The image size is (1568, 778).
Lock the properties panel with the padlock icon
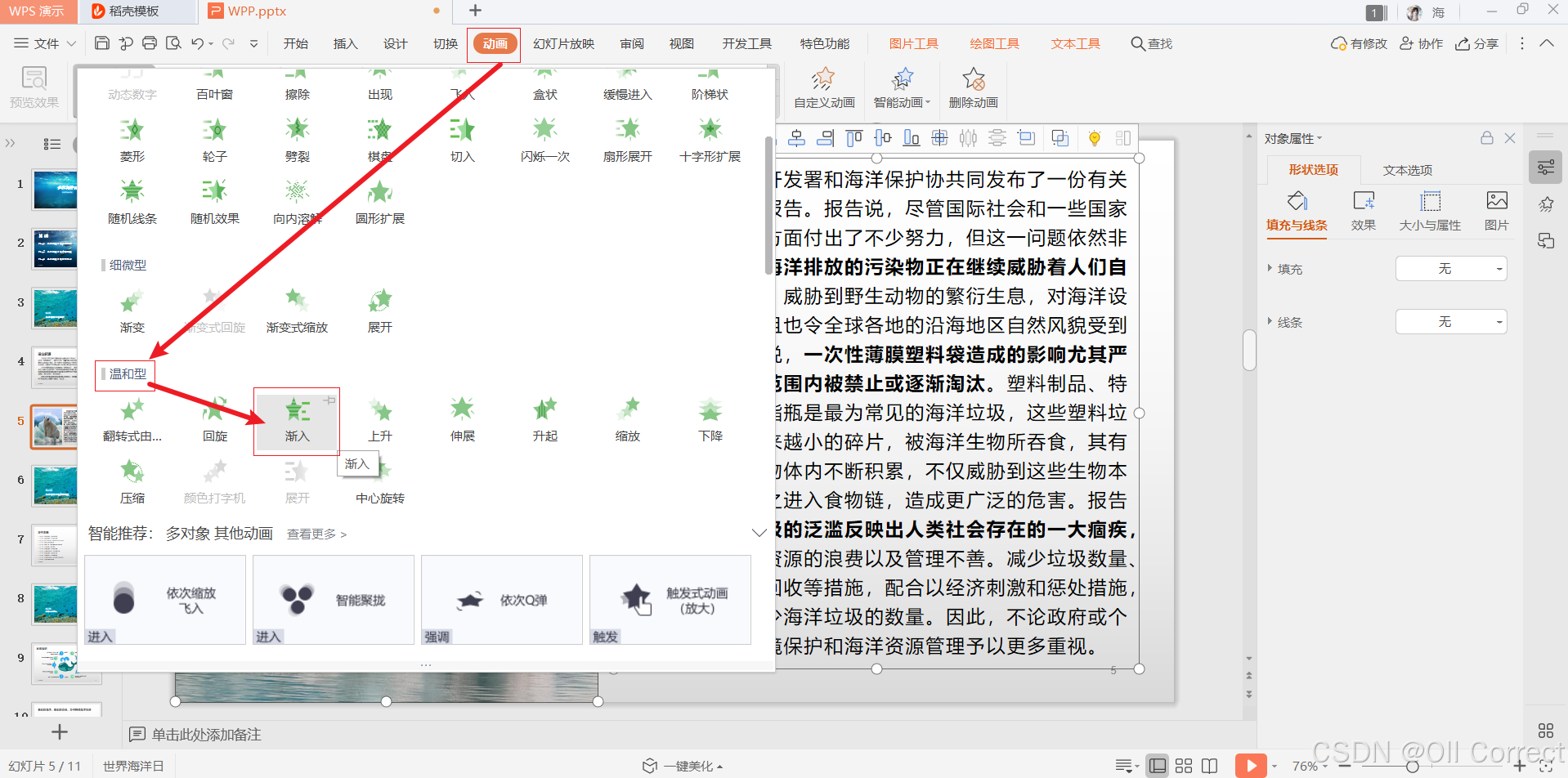click(x=1486, y=138)
